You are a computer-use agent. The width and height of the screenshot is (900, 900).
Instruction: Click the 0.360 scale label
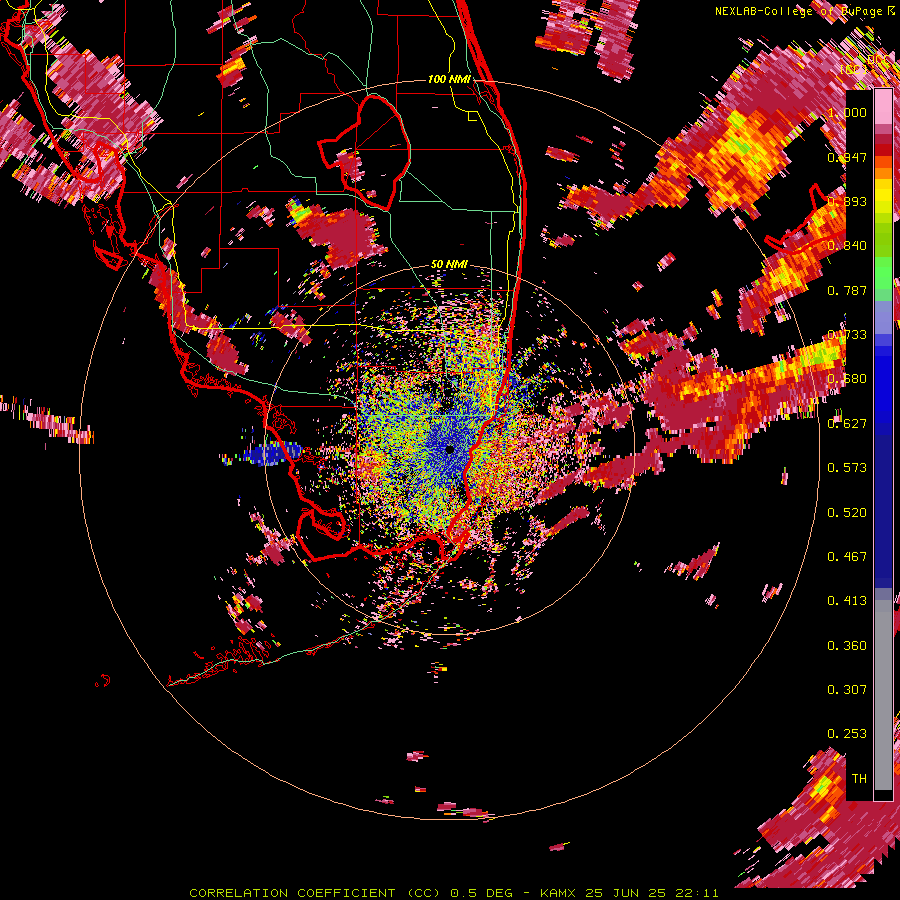click(847, 645)
